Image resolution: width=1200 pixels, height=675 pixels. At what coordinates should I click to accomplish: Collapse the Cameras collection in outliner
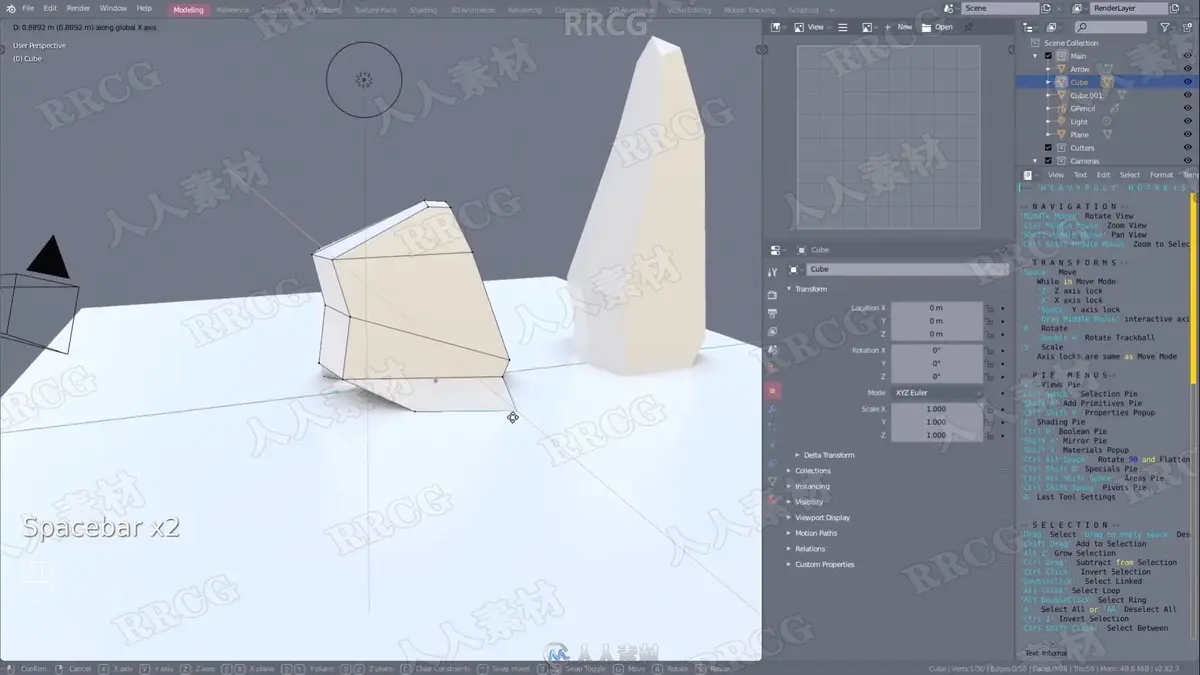click(x=1037, y=161)
